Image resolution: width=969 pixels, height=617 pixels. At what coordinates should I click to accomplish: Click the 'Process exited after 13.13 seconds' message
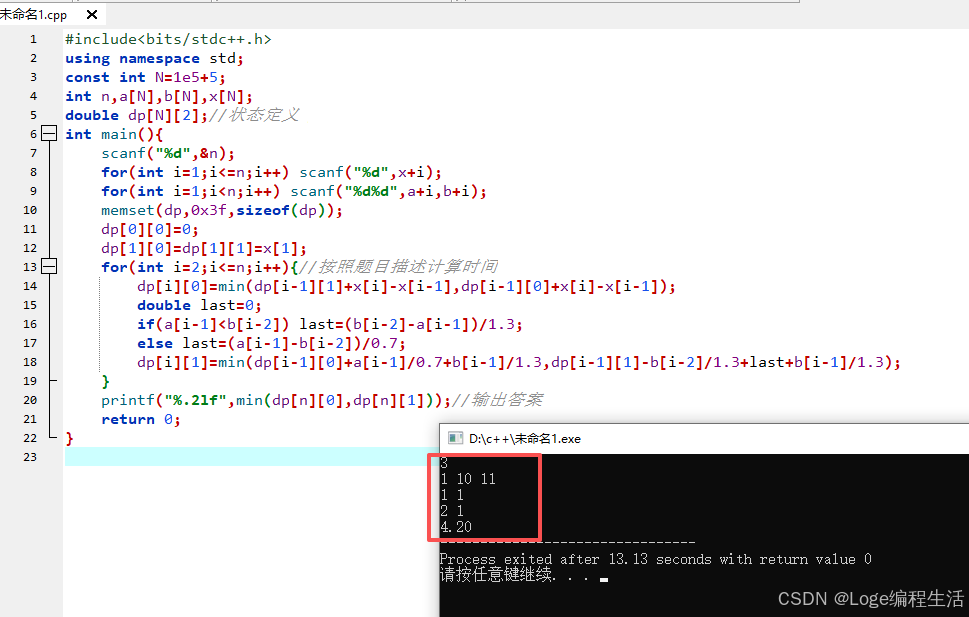[656, 559]
